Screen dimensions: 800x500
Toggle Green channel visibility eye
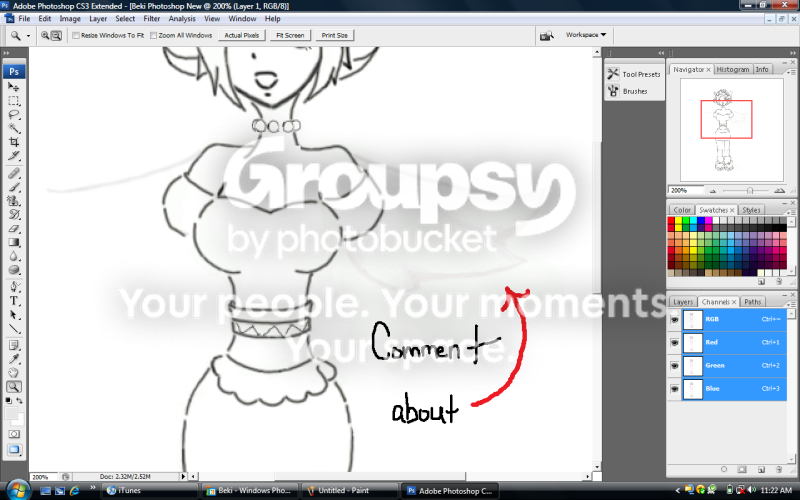point(674,366)
